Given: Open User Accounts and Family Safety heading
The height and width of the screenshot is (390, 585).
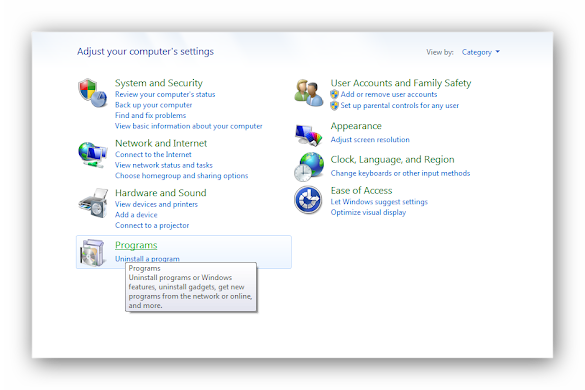Looking at the screenshot, I should click(x=401, y=83).
